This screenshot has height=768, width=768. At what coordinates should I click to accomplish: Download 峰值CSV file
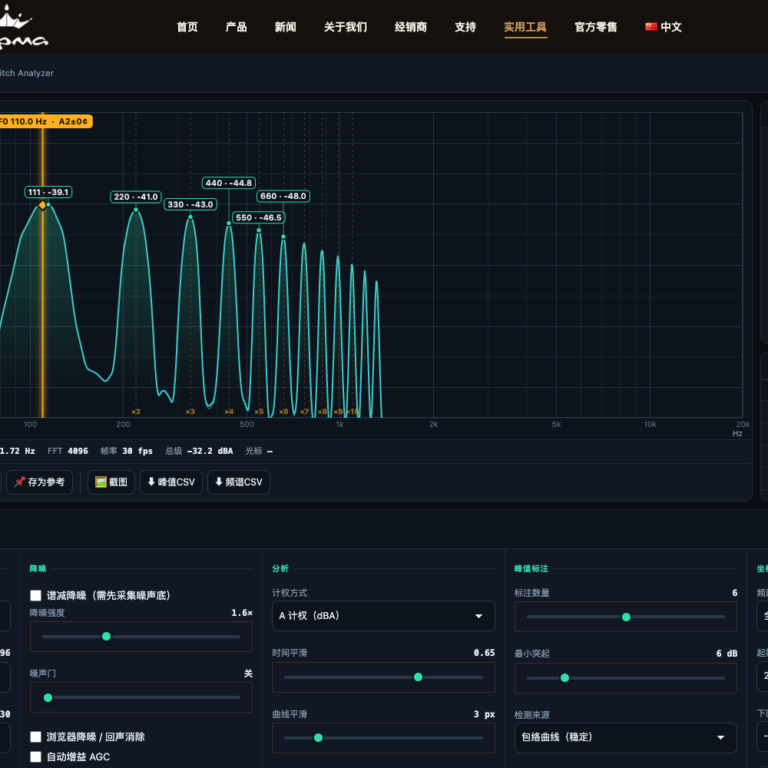[171, 482]
